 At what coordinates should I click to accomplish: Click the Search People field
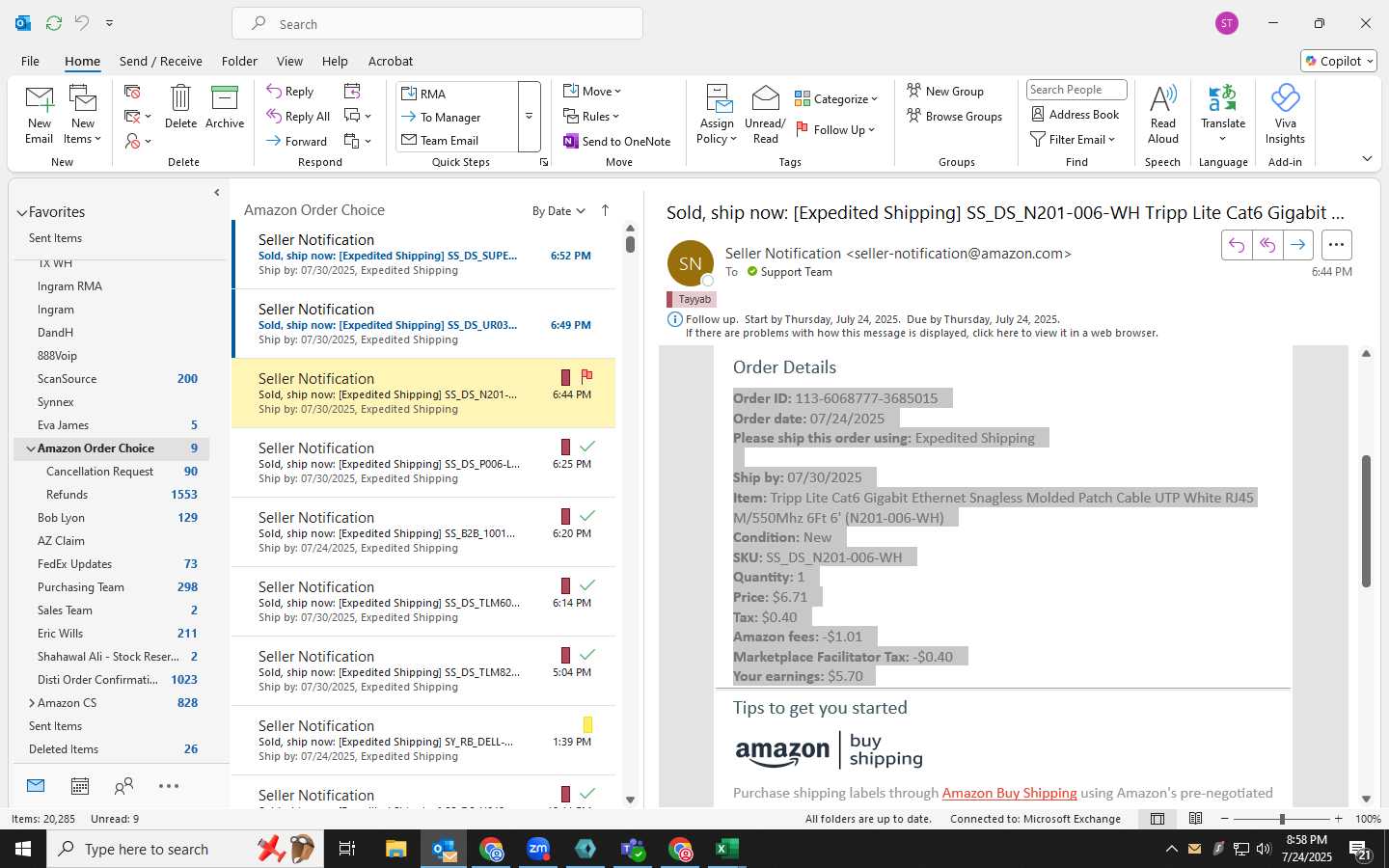[x=1076, y=90]
